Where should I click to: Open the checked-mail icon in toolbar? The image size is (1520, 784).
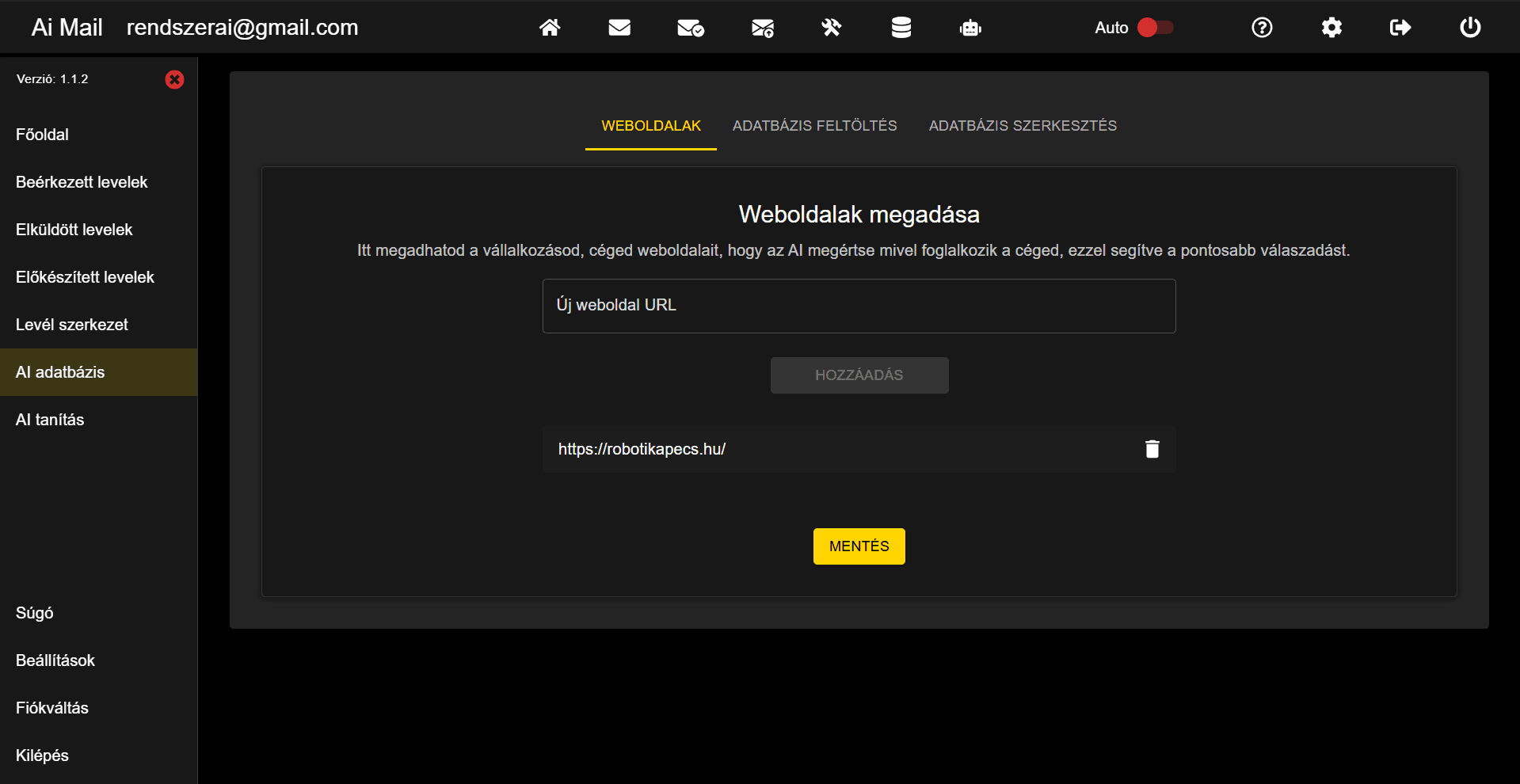(x=690, y=27)
